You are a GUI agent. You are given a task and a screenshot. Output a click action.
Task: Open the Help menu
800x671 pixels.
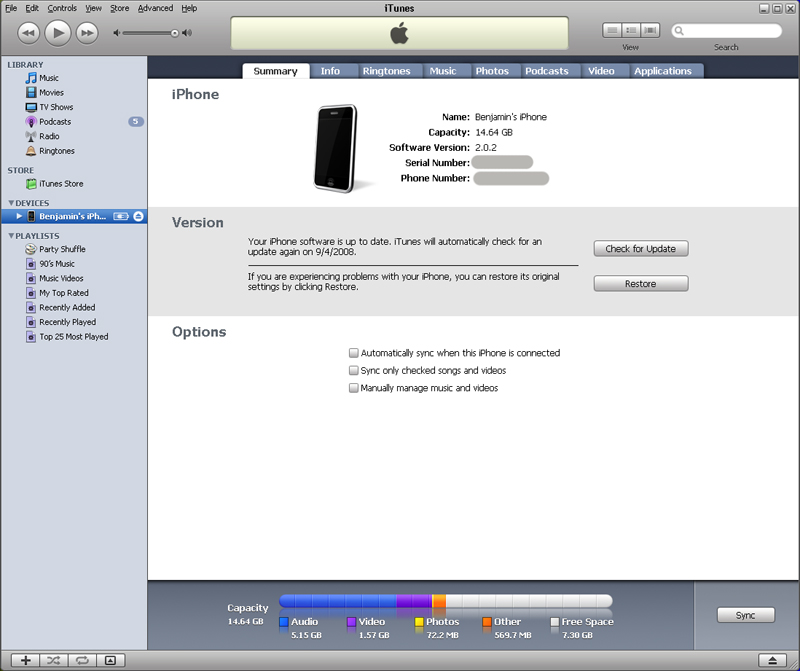[189, 8]
